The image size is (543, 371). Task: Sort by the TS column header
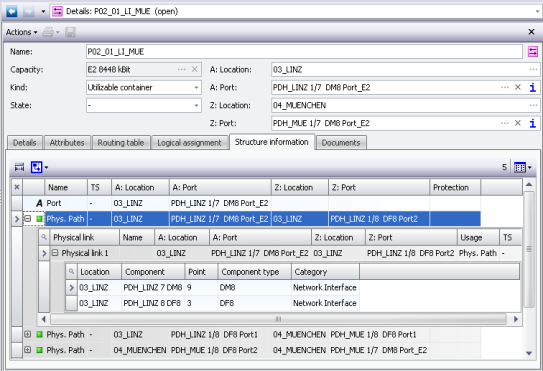[x=99, y=187]
